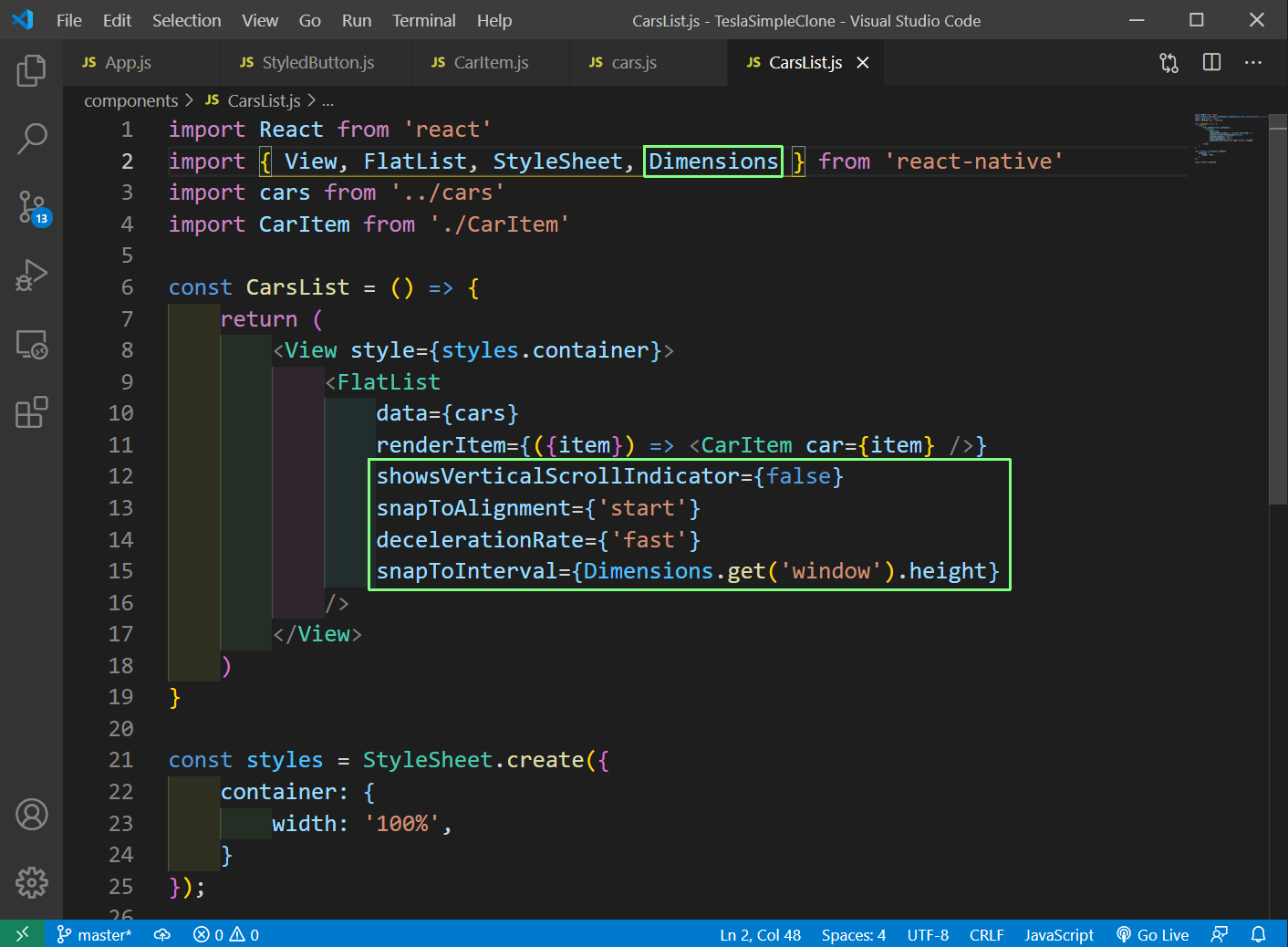Open notifications bell in status bar
1288x947 pixels.
tap(1258, 934)
